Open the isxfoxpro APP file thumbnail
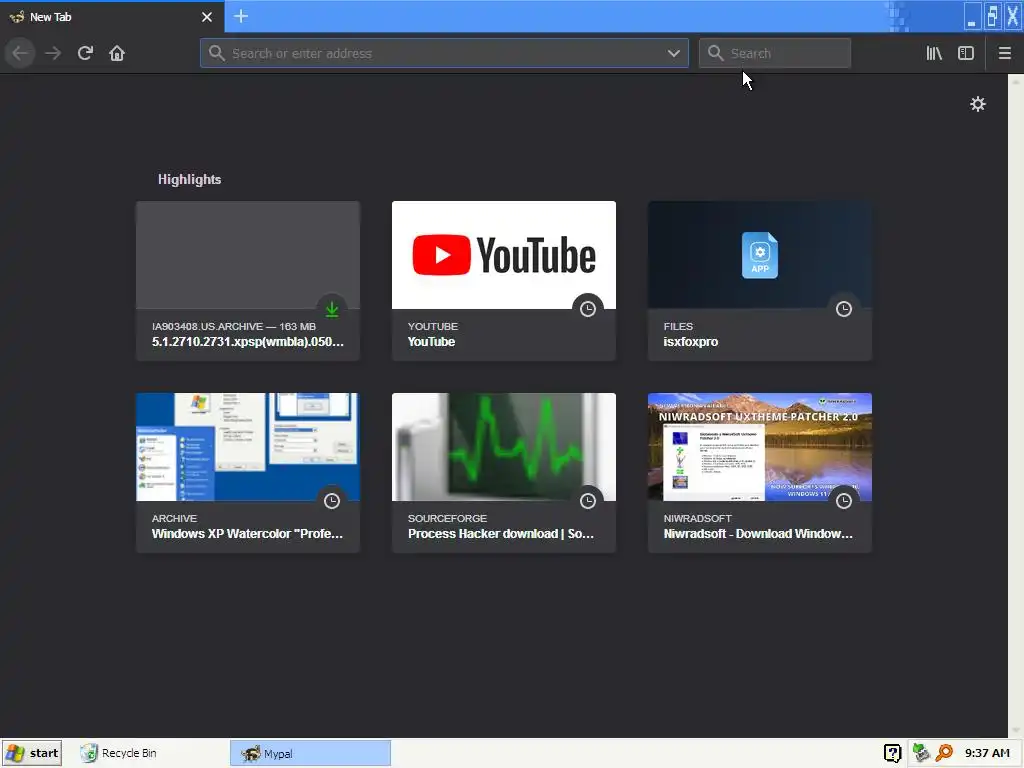This screenshot has width=1024, height=768. [760, 255]
